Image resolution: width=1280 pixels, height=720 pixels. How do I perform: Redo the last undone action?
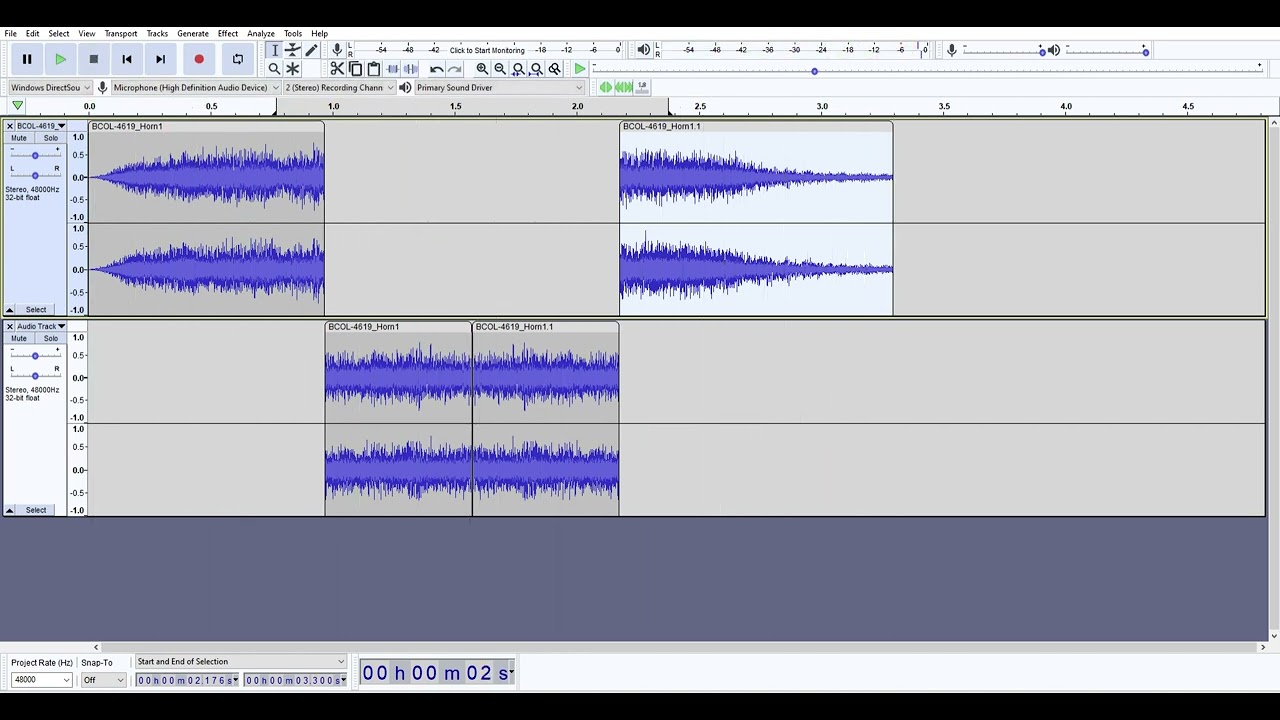tap(455, 69)
